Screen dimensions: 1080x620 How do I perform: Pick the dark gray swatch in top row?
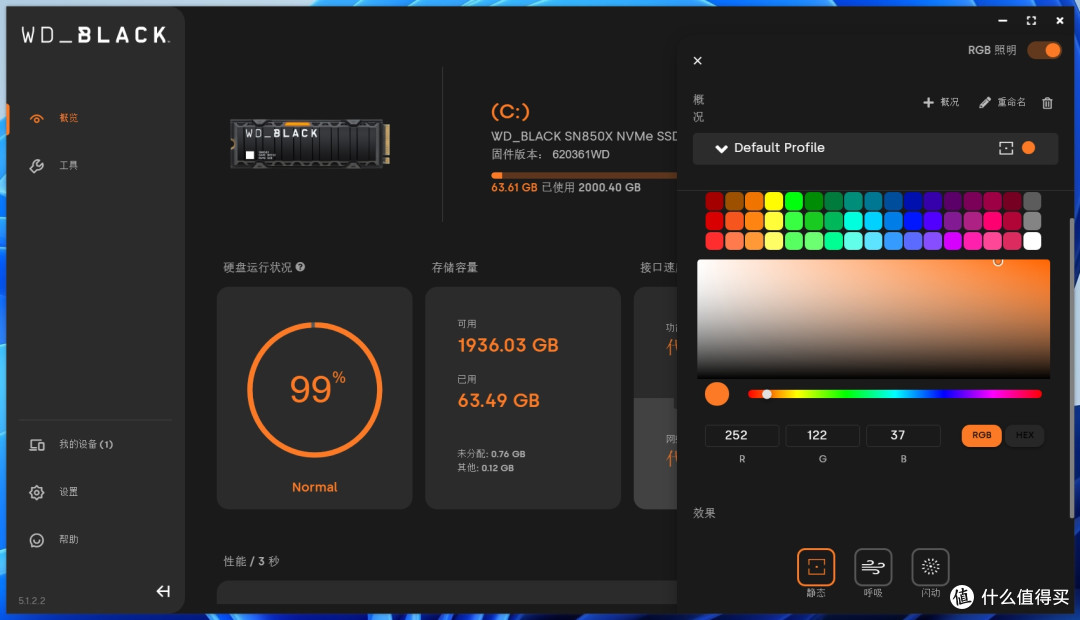[1032, 201]
